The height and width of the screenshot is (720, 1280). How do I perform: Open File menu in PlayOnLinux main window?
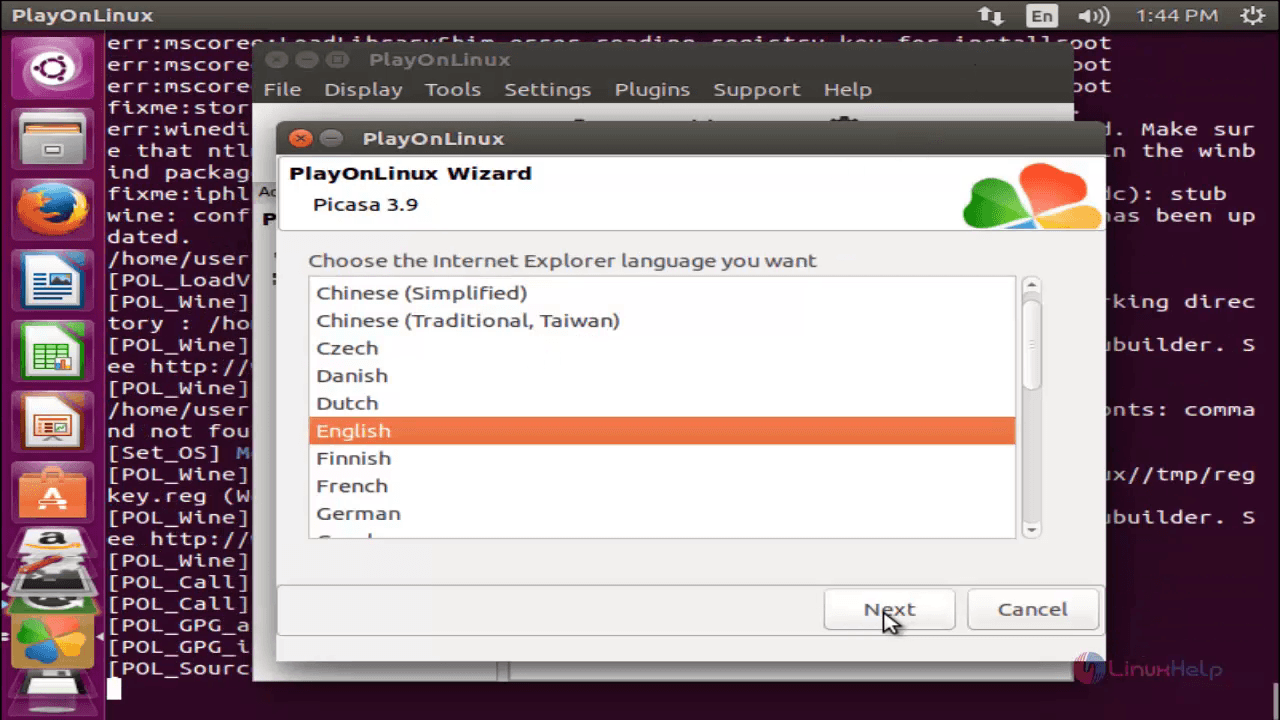282,89
